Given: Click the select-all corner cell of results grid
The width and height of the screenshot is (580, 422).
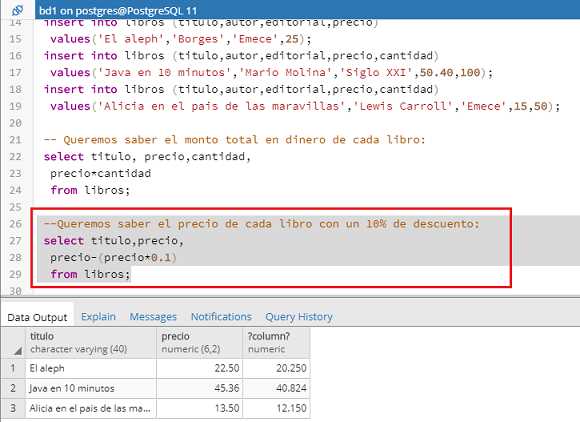Looking at the screenshot, I should point(13,342).
